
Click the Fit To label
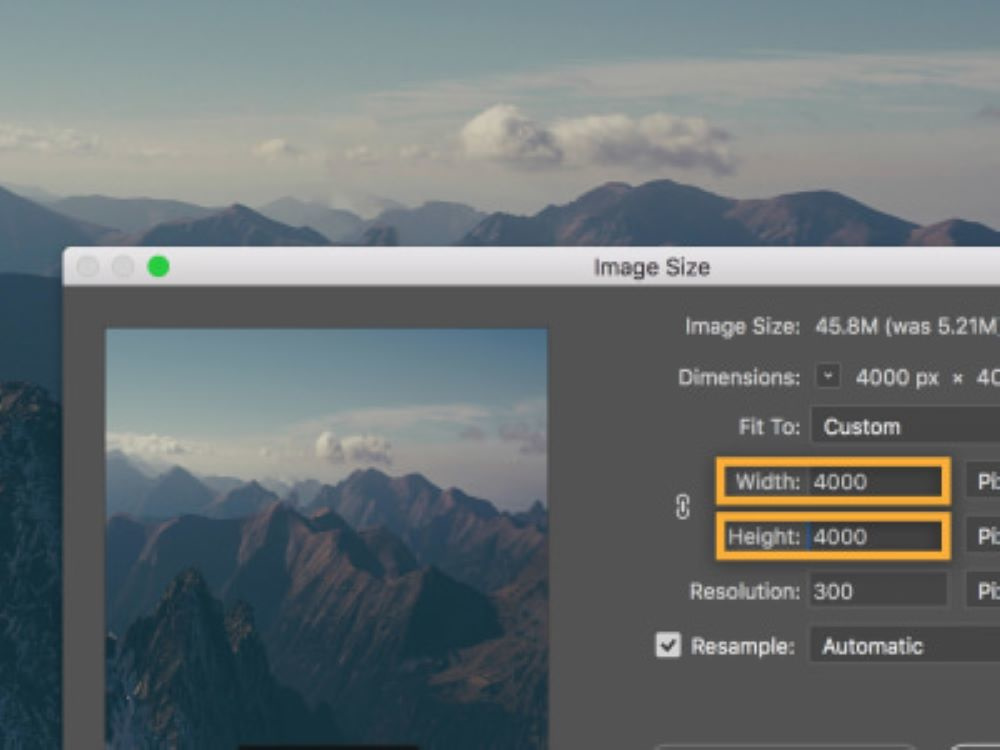pos(768,426)
